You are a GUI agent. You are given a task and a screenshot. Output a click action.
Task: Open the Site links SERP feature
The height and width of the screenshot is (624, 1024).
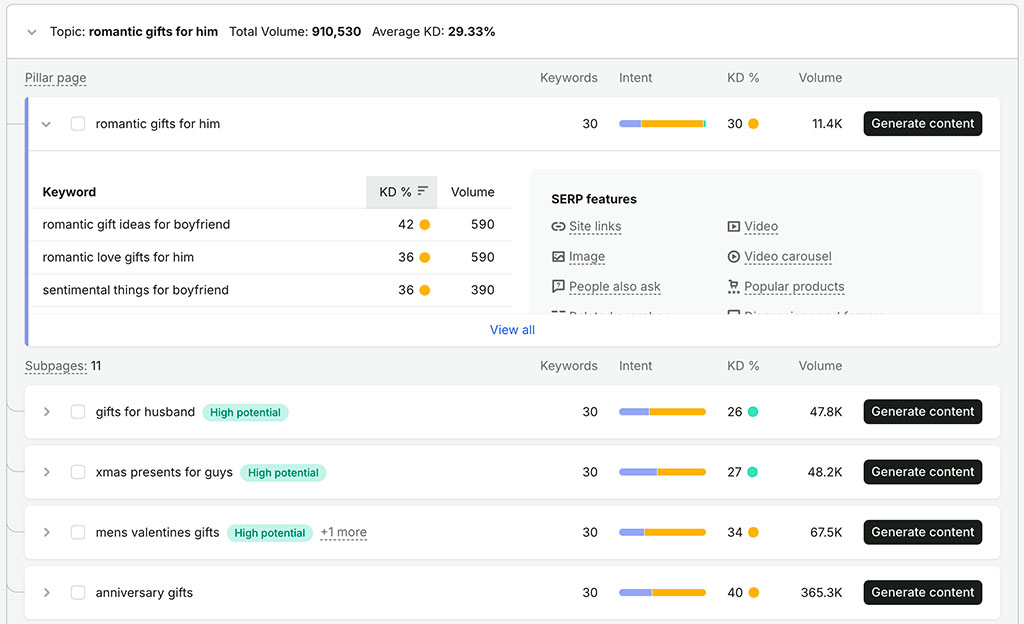point(595,226)
